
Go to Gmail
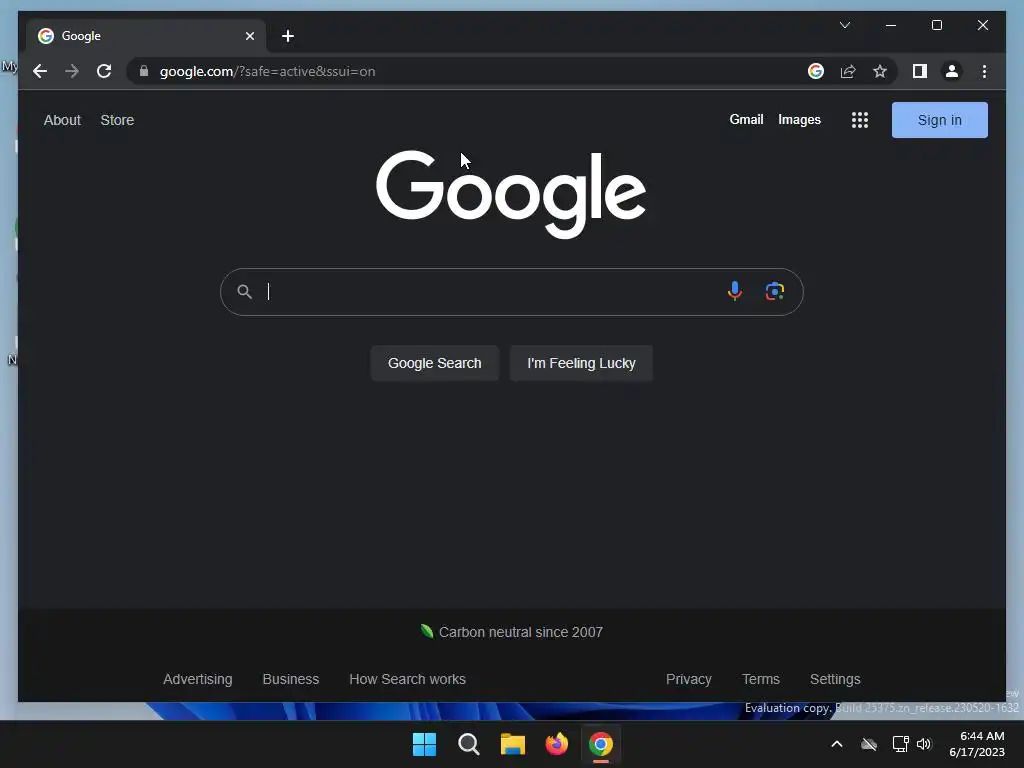[x=746, y=120]
